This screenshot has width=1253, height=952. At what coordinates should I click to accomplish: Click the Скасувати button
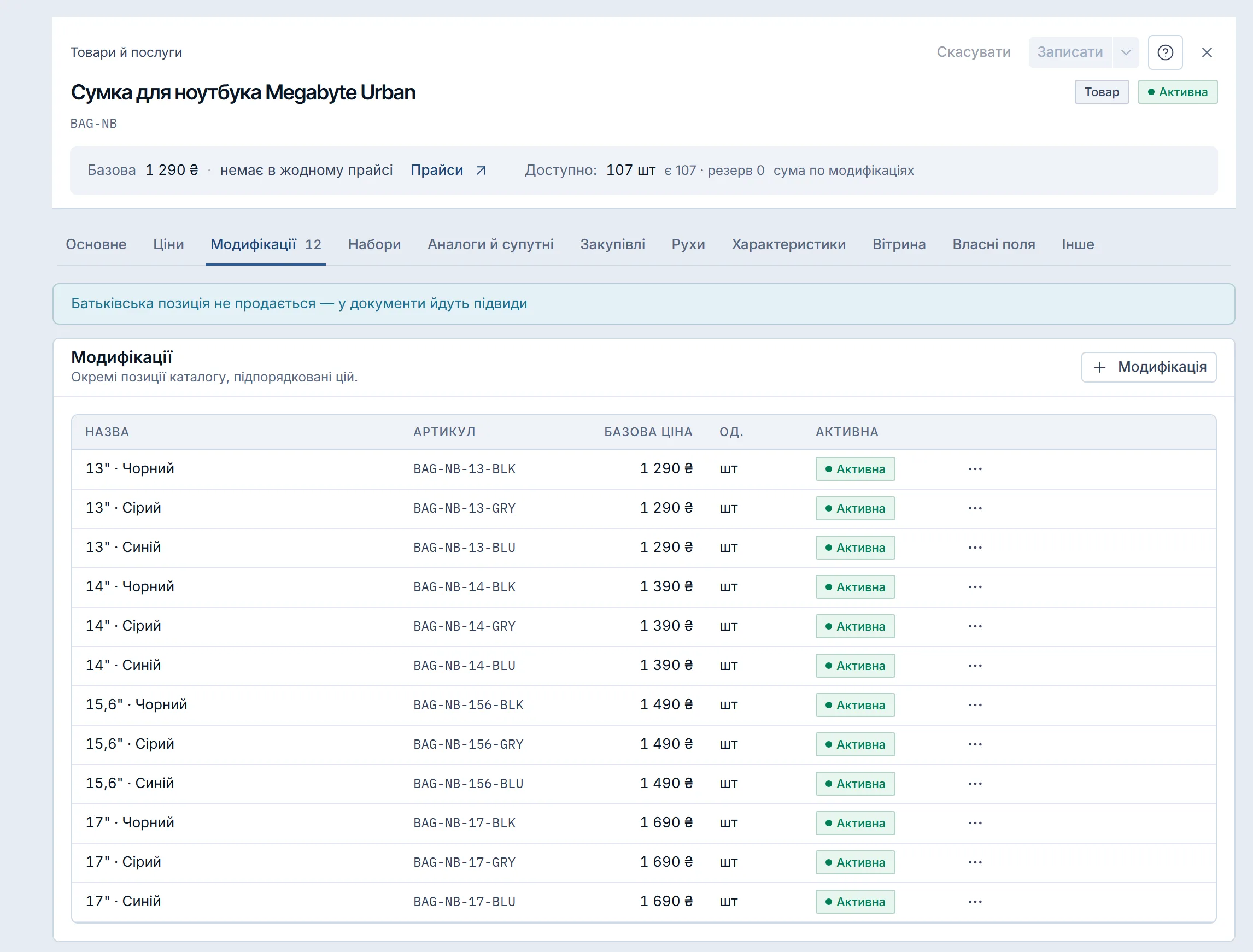(973, 52)
